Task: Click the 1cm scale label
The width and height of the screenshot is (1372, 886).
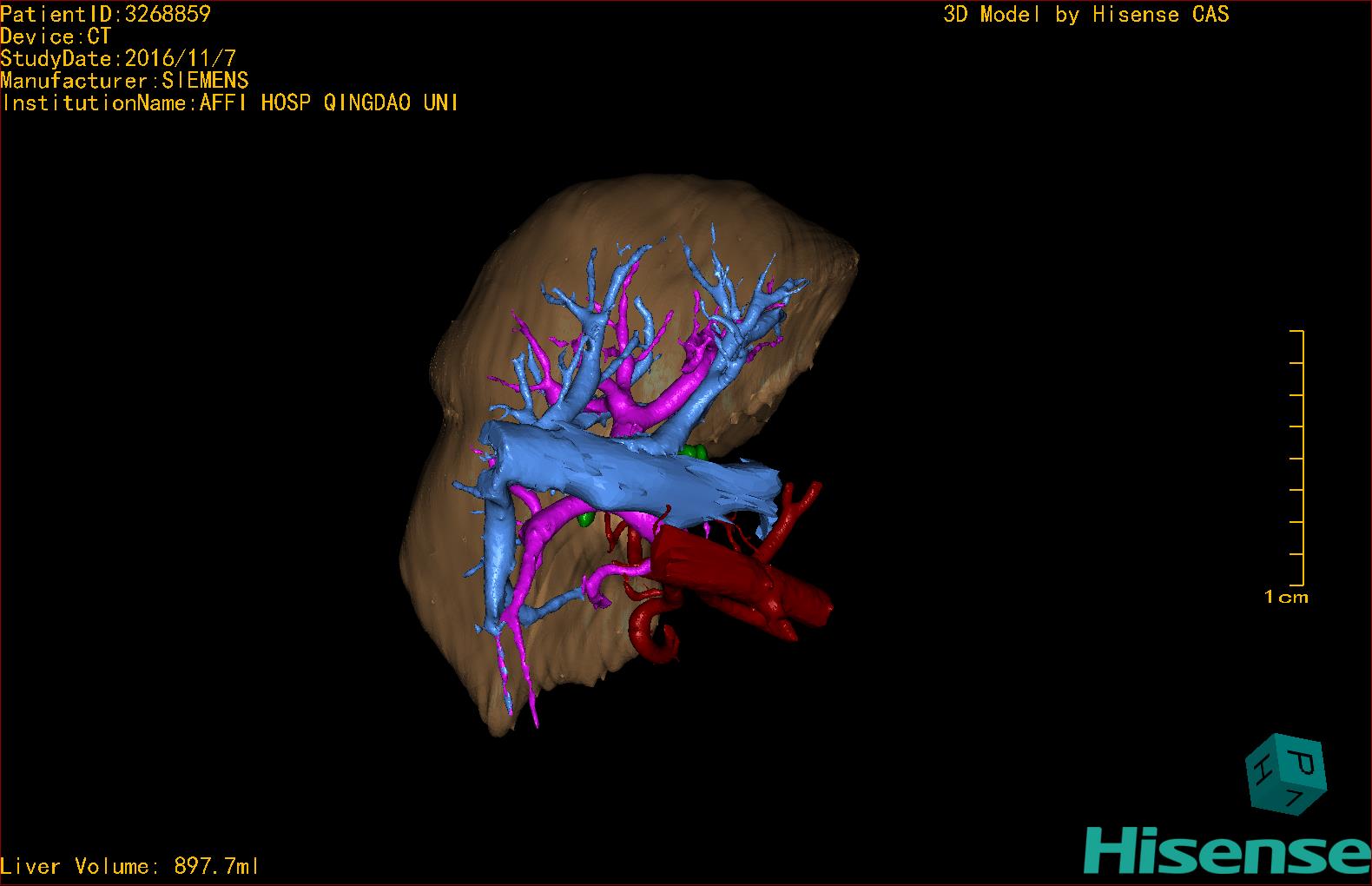Action: [1285, 598]
